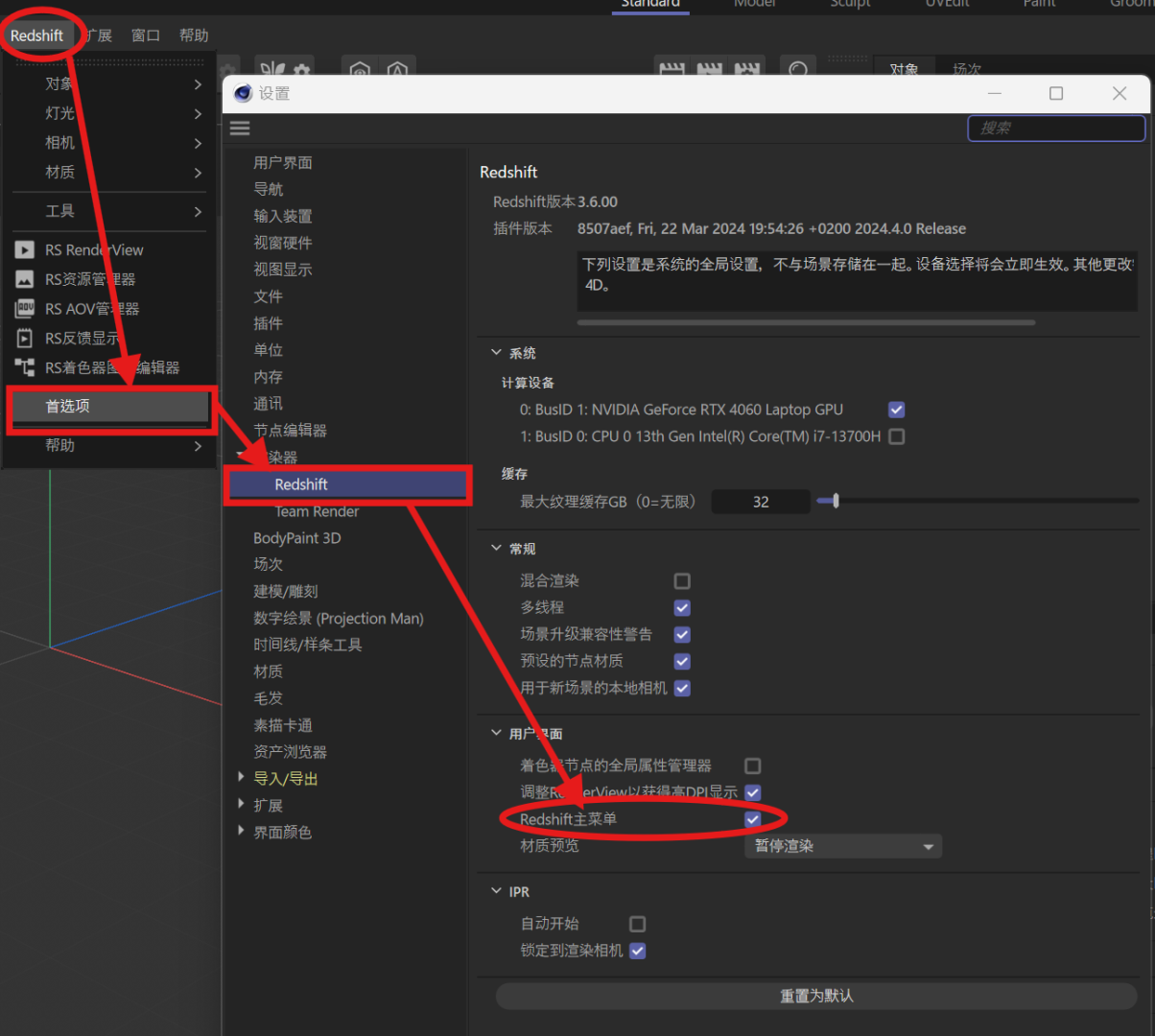1155x1036 pixels.
Task: Click the horizontal scrollbar under the description text
Action: pos(806,322)
